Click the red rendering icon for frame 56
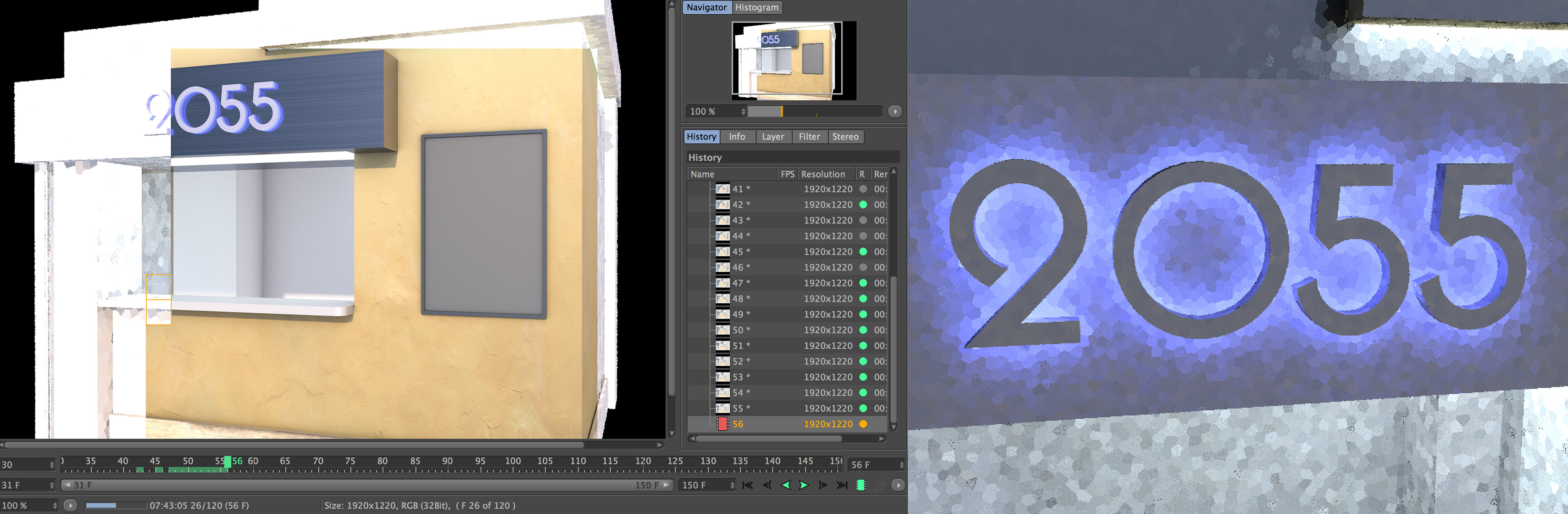Image resolution: width=1568 pixels, height=514 pixels. pyautogui.click(x=722, y=424)
